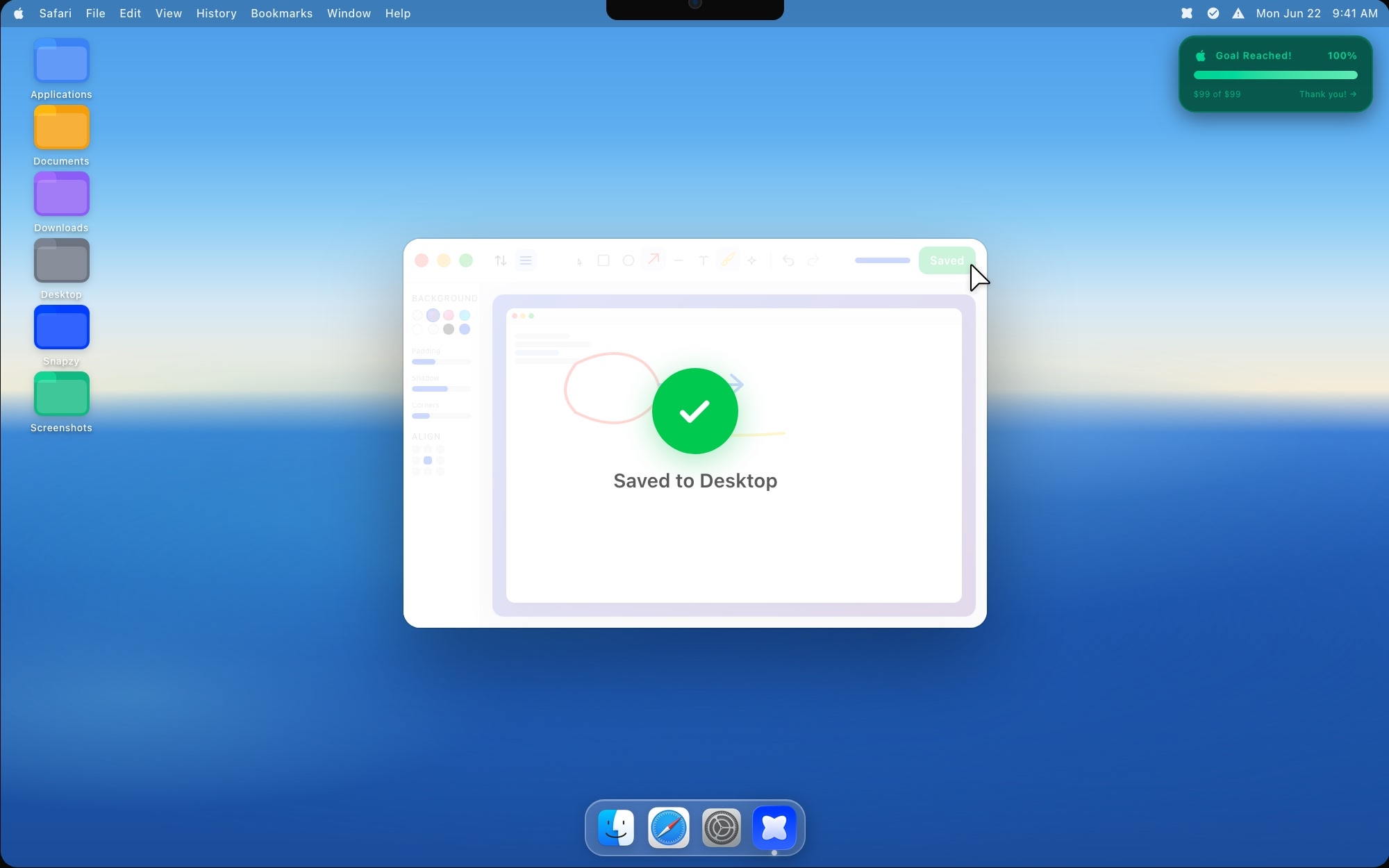Image resolution: width=1389 pixels, height=868 pixels.
Task: Pick the selected lavender background swatch
Action: click(x=433, y=315)
